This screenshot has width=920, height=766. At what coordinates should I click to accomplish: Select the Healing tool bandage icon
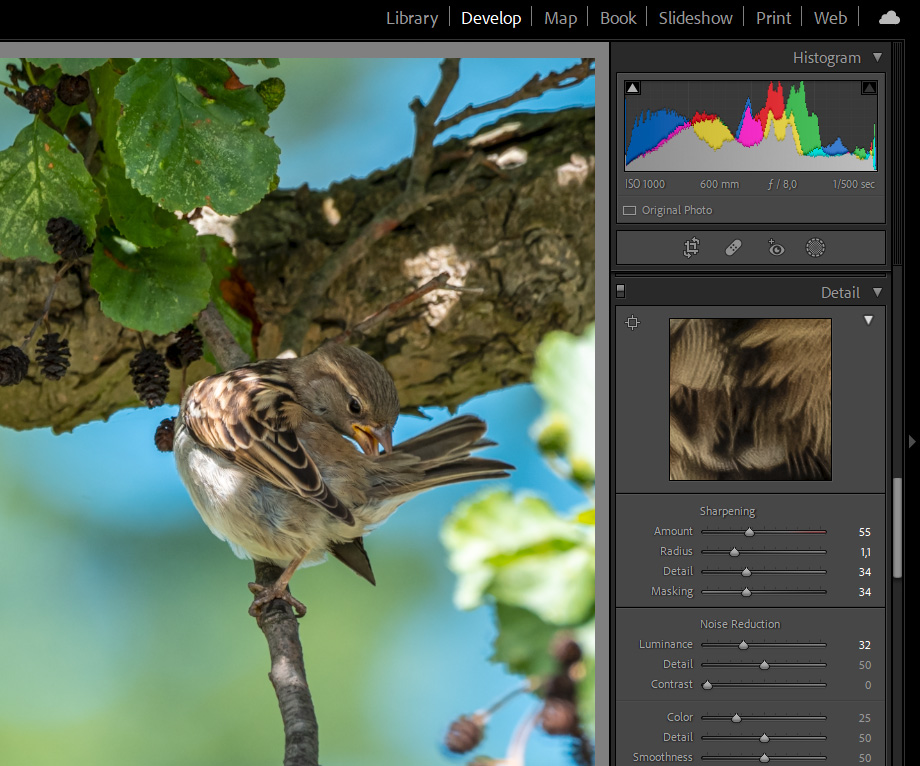(733, 248)
